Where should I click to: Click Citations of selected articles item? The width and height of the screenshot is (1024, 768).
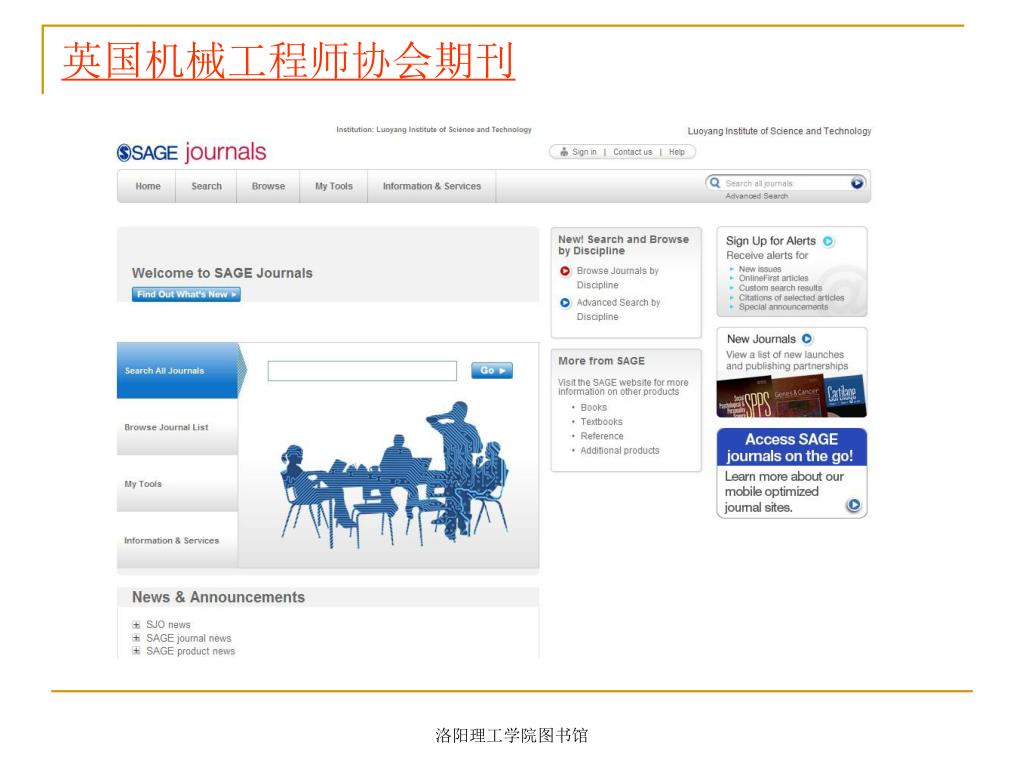(x=791, y=298)
